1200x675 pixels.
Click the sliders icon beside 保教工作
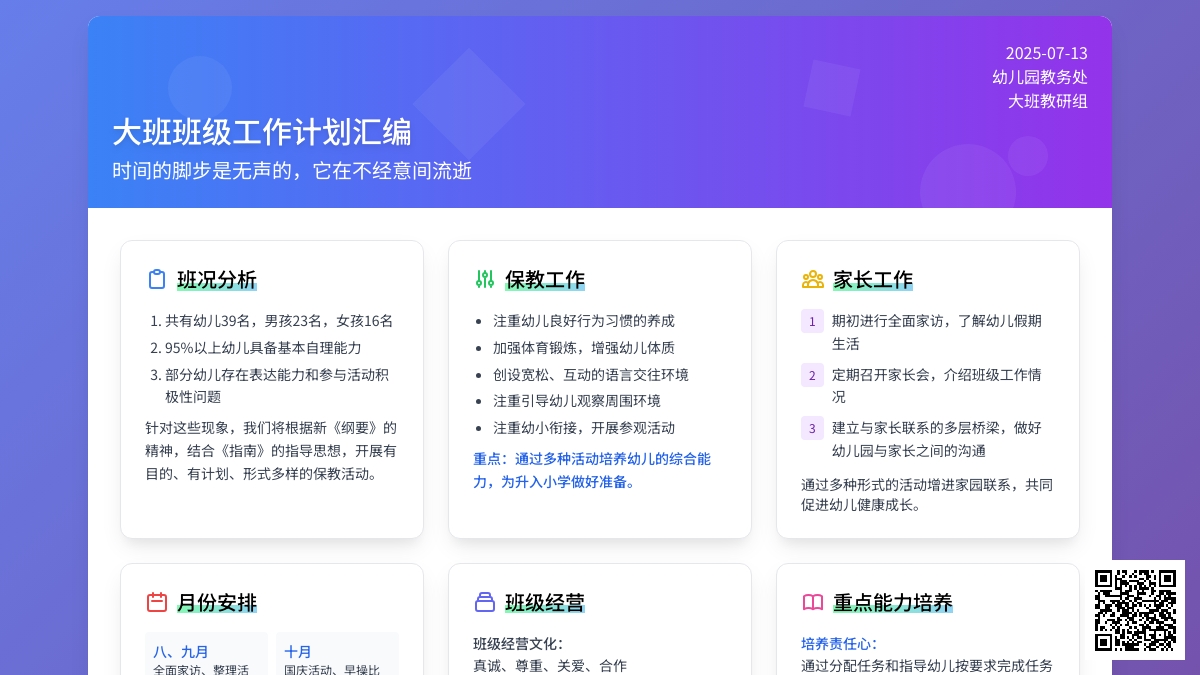click(x=485, y=279)
